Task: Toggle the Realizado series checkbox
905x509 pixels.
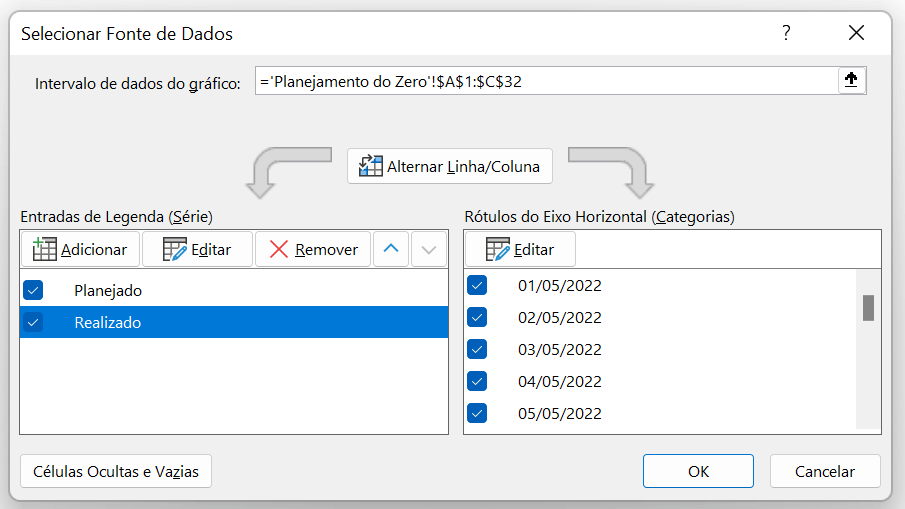Action: (x=34, y=322)
